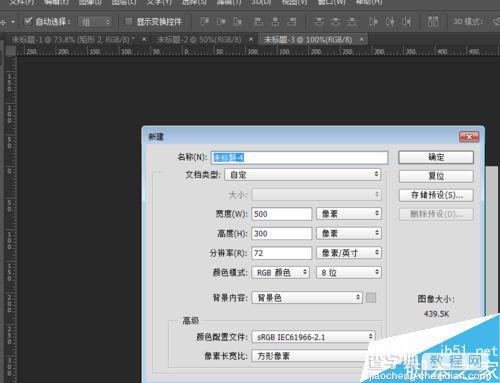Click the 确定 button

click(436, 157)
